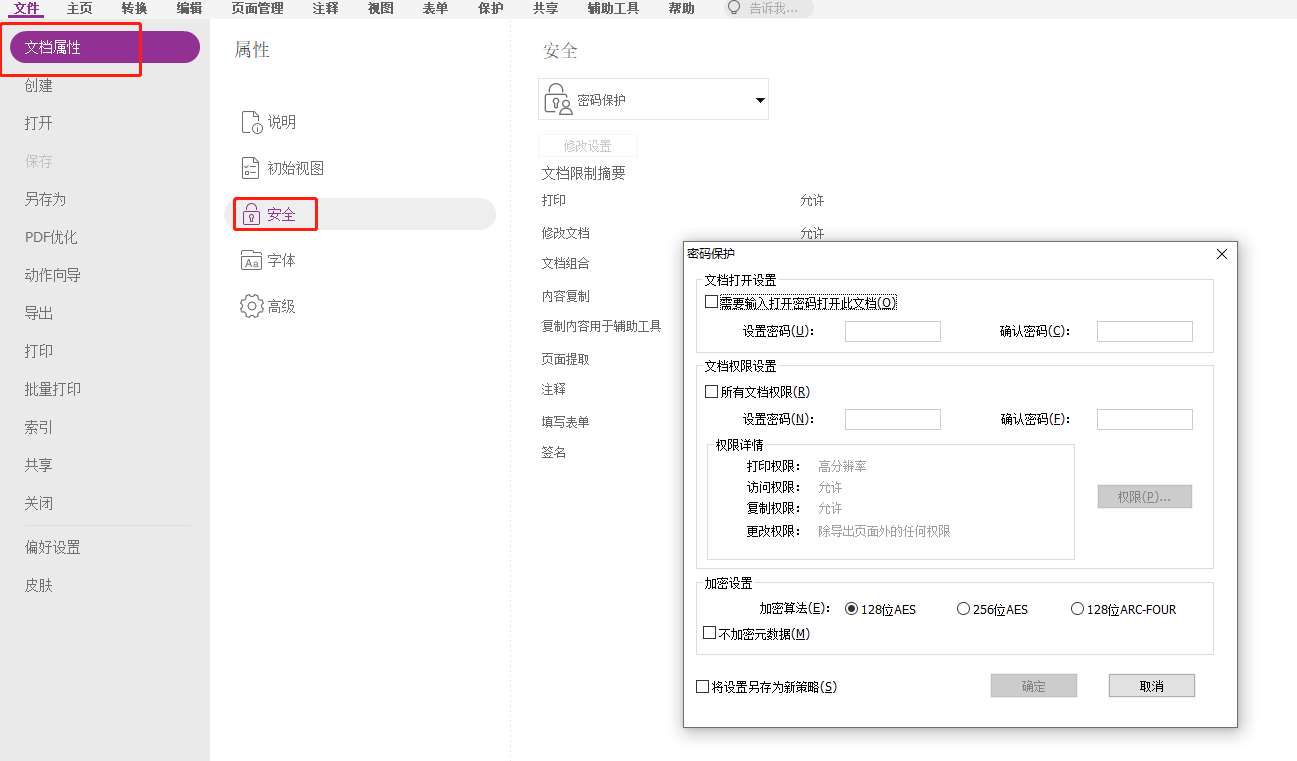Open 偏好设置 from sidebar
Screen dimensions: 1297x761
[x=53, y=547]
